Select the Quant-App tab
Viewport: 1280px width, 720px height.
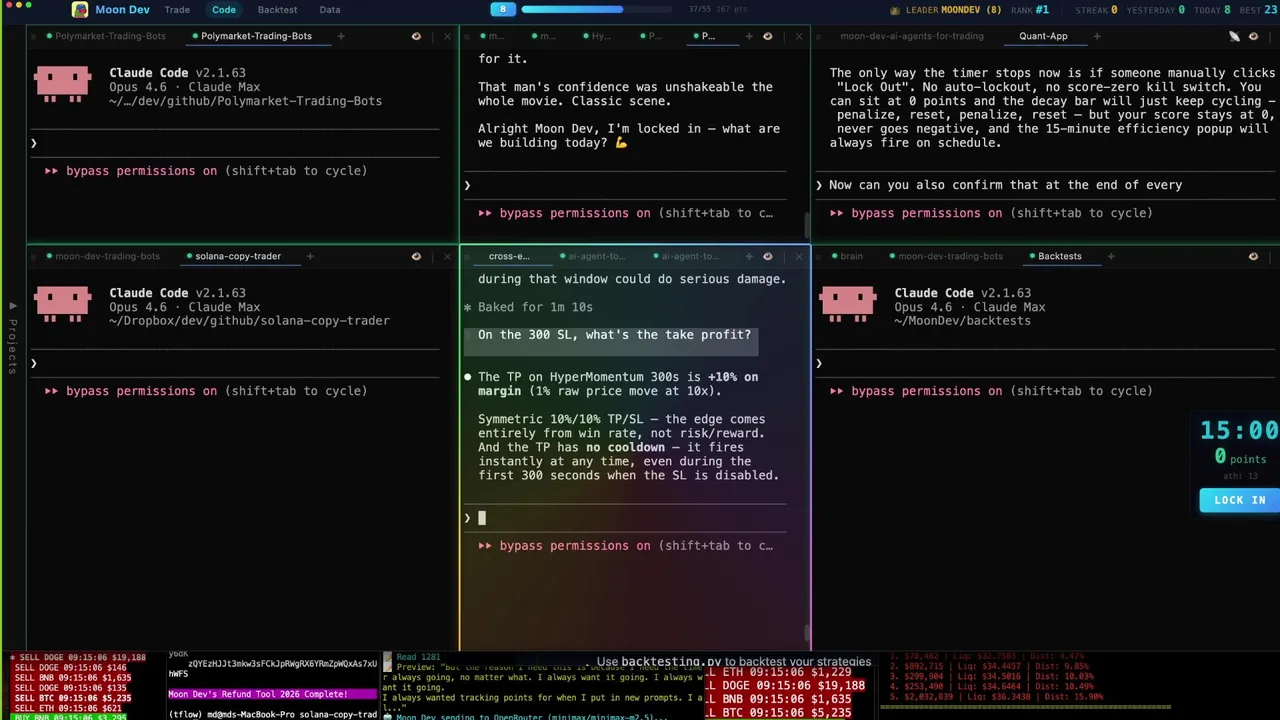click(1043, 36)
